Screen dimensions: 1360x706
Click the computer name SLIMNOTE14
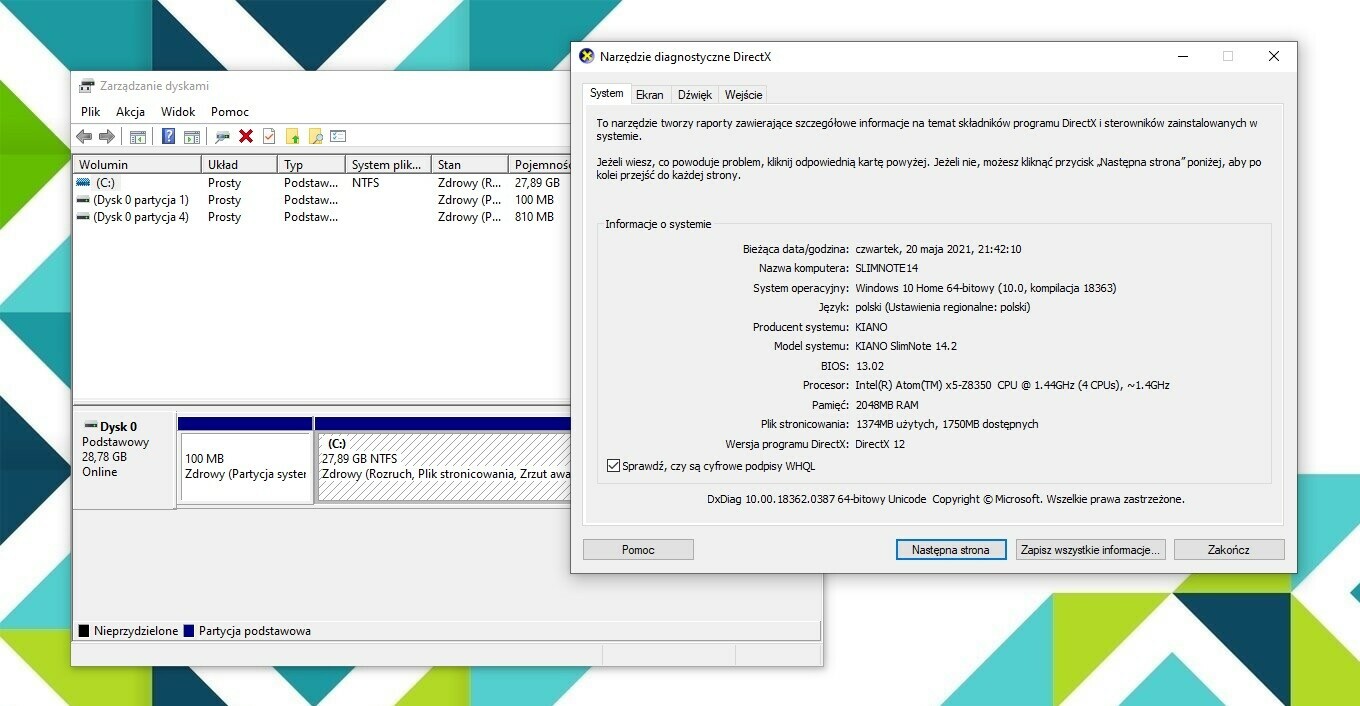(887, 268)
